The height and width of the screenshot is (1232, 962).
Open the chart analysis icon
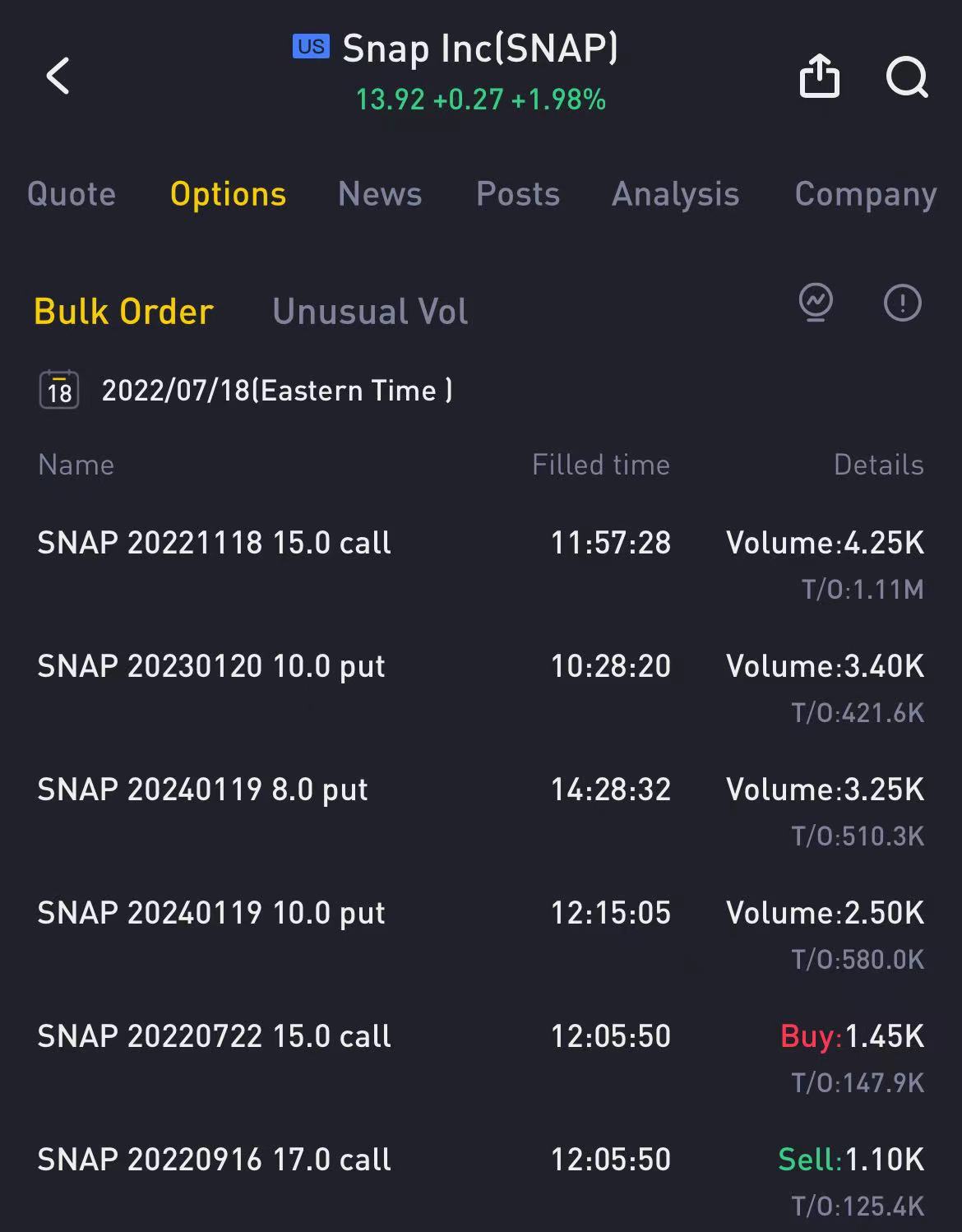(816, 302)
